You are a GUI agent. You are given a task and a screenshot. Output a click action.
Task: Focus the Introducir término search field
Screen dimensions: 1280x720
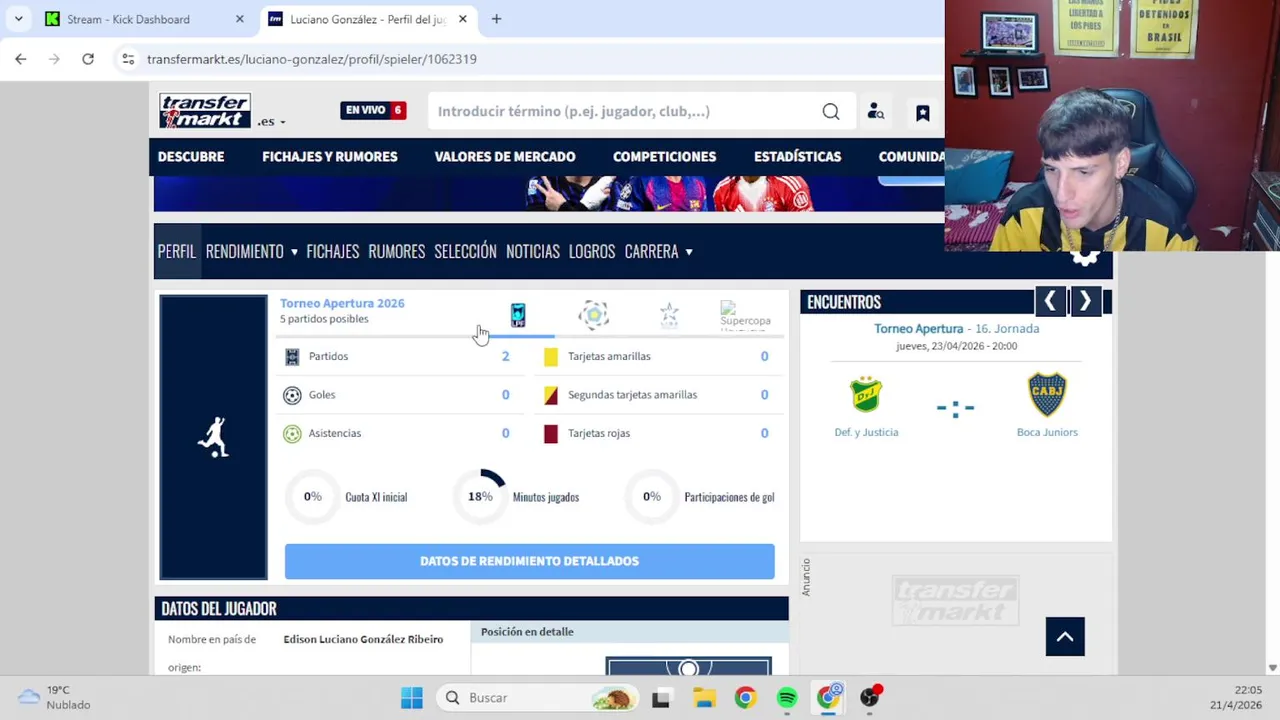(x=625, y=111)
